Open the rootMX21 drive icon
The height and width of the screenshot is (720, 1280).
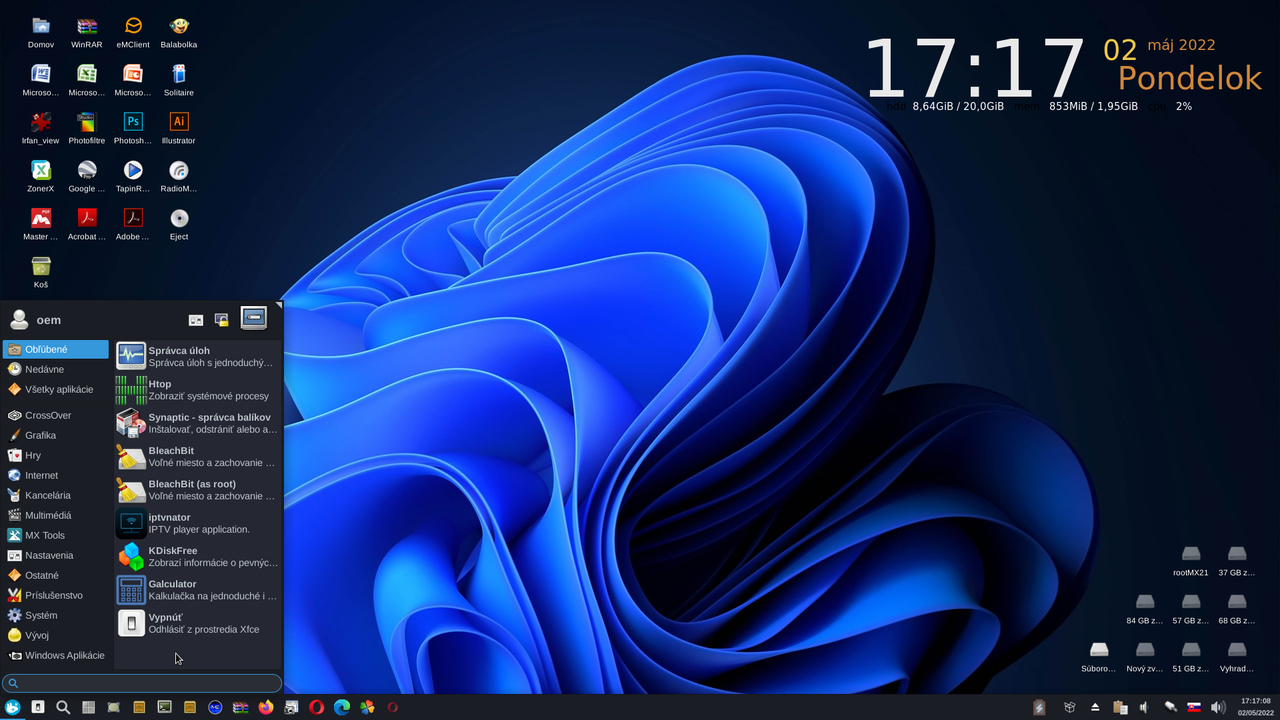1191,560
